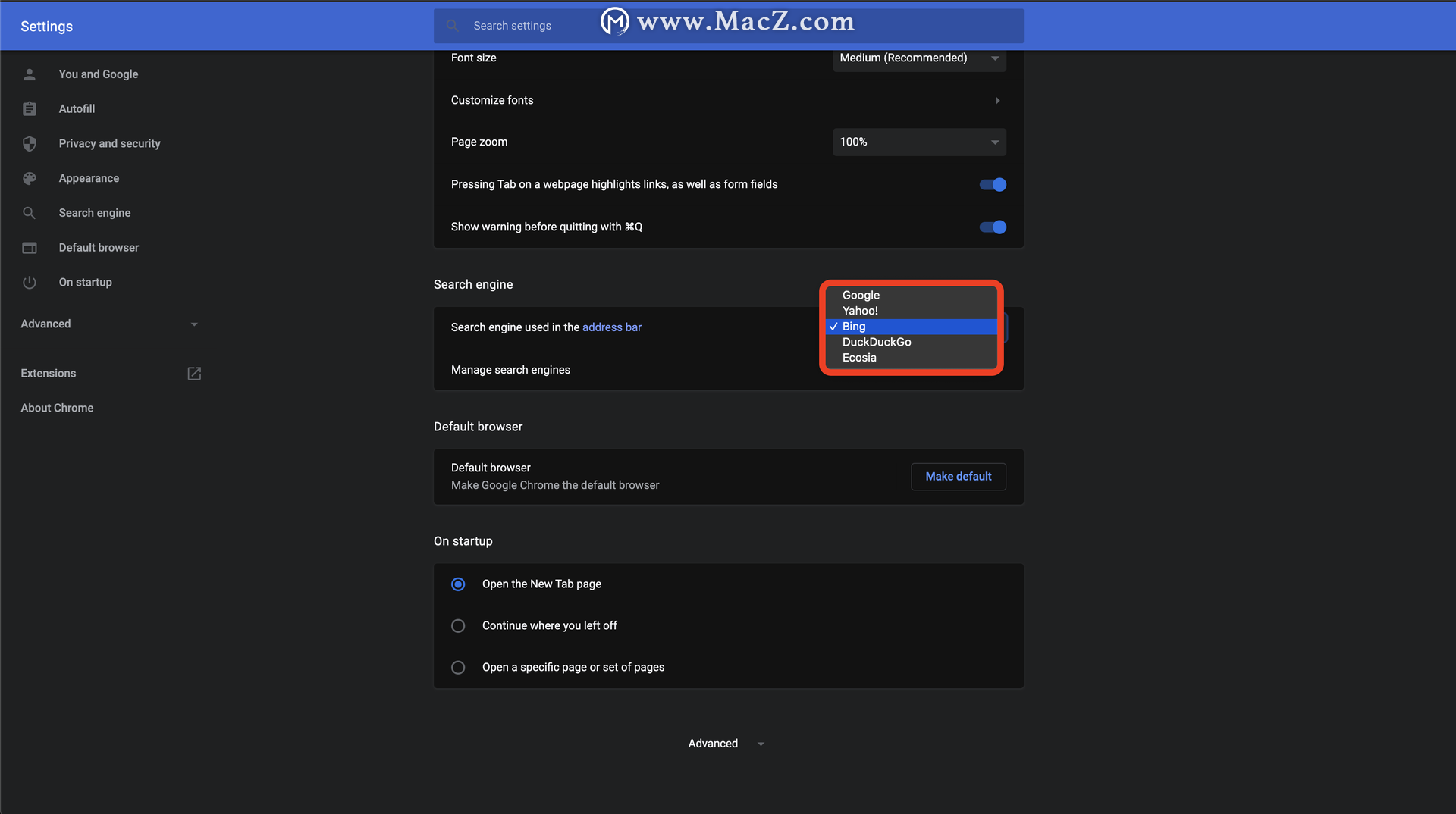Viewport: 1456px width, 814px height.
Task: Click Make Google Chrome the default browser text
Action: [x=554, y=485]
